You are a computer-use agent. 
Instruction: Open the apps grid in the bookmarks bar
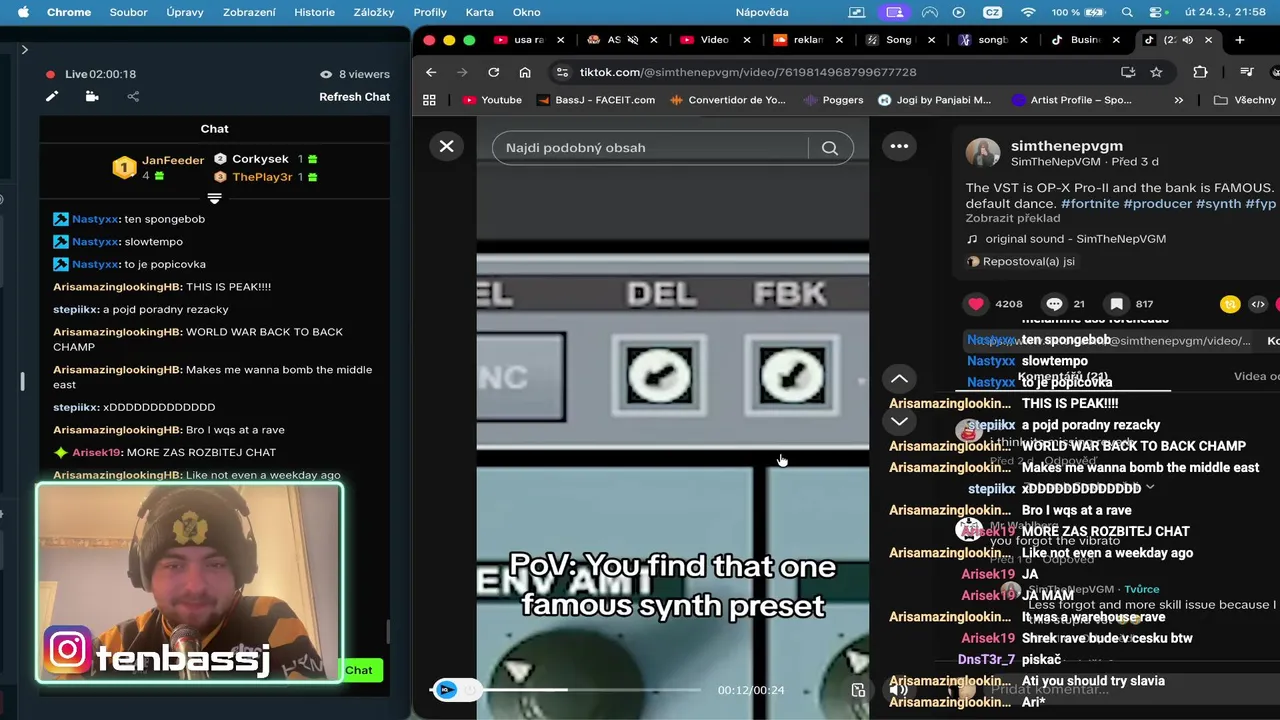pyautogui.click(x=429, y=100)
